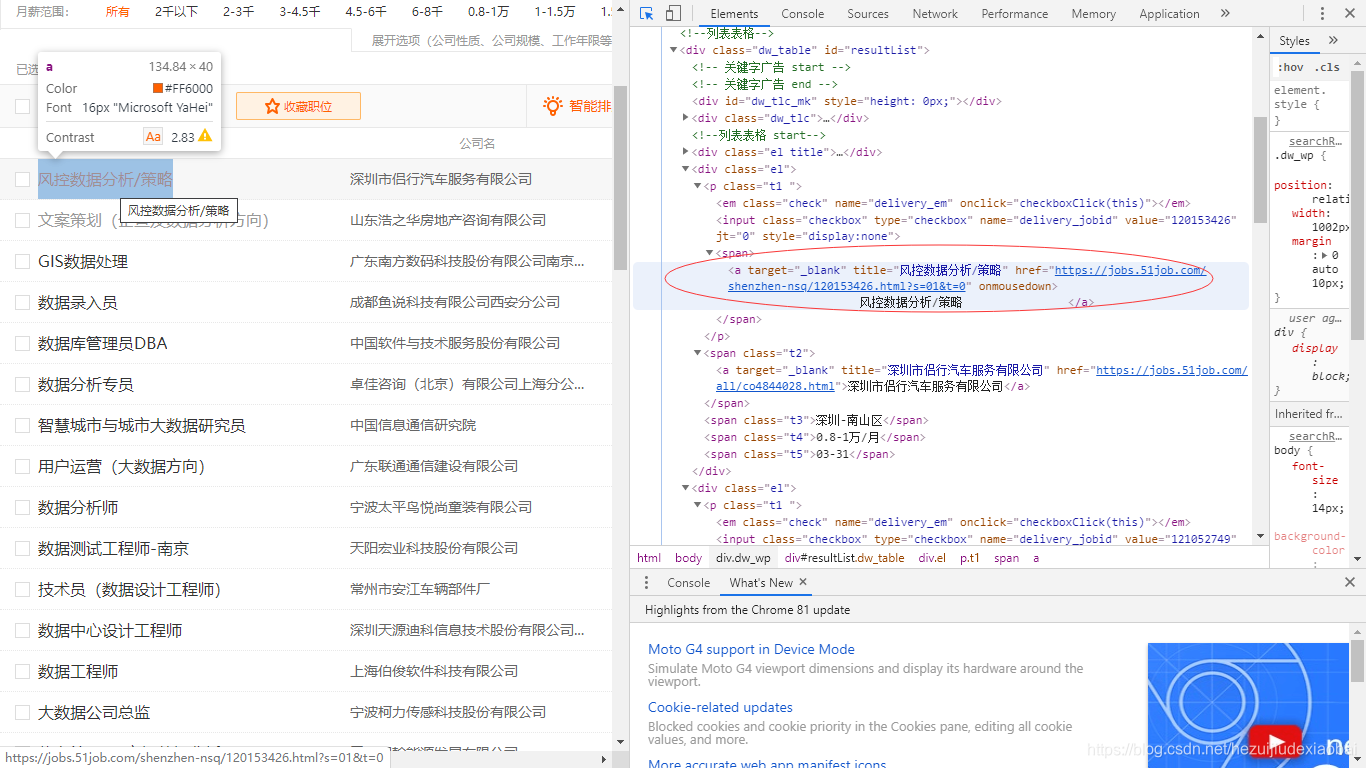
Task: Toggle the device toolbar icon
Action: coord(673,13)
